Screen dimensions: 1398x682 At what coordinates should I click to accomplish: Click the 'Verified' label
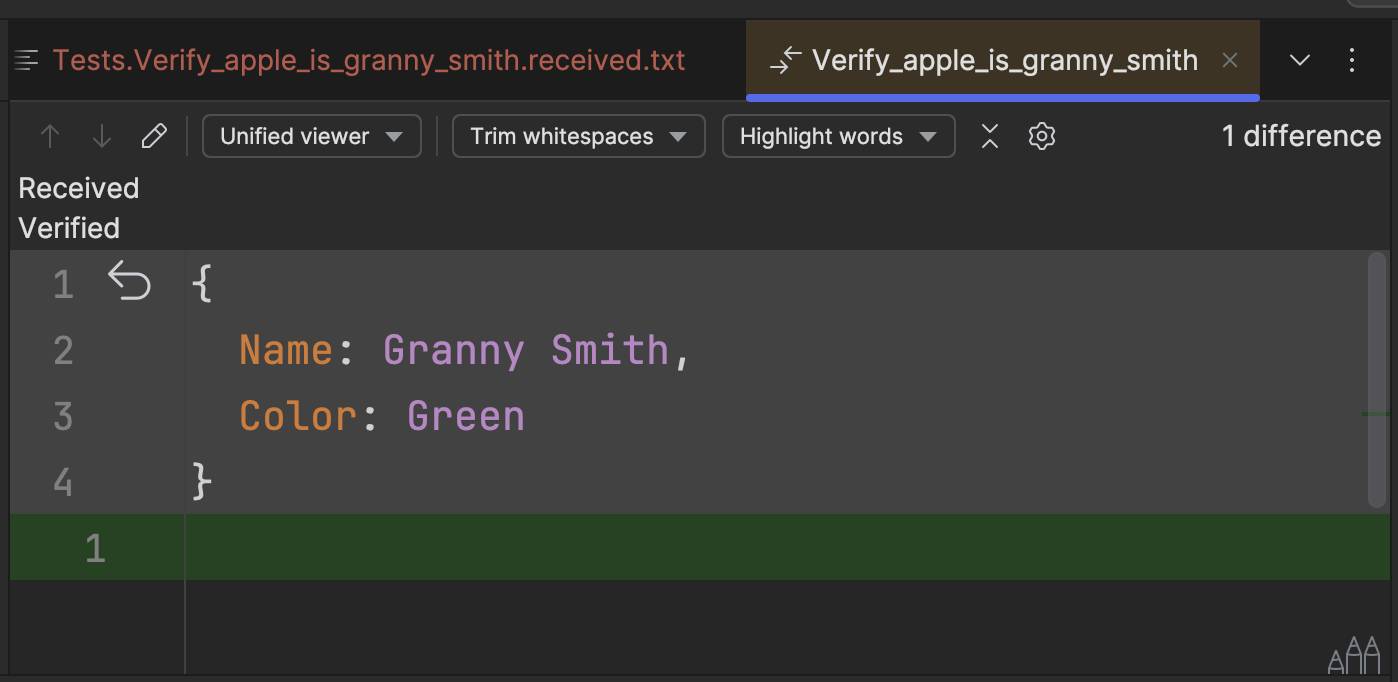(69, 228)
